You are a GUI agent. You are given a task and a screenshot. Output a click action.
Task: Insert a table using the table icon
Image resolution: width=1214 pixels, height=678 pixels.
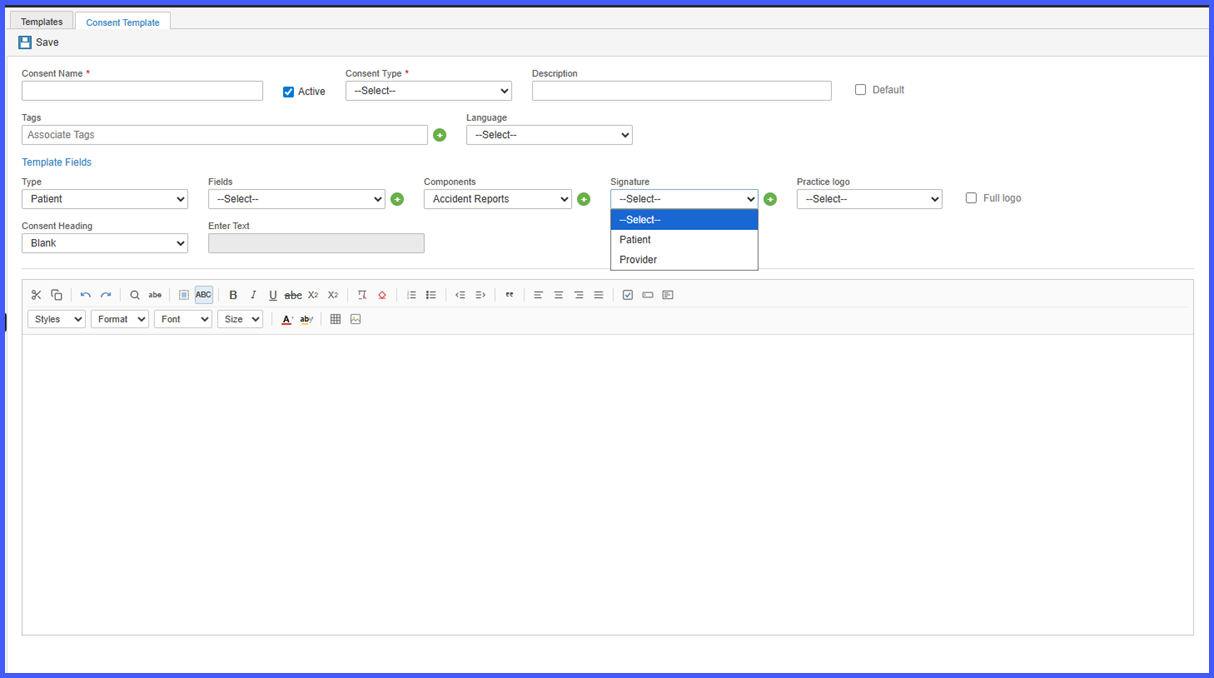[x=335, y=319]
